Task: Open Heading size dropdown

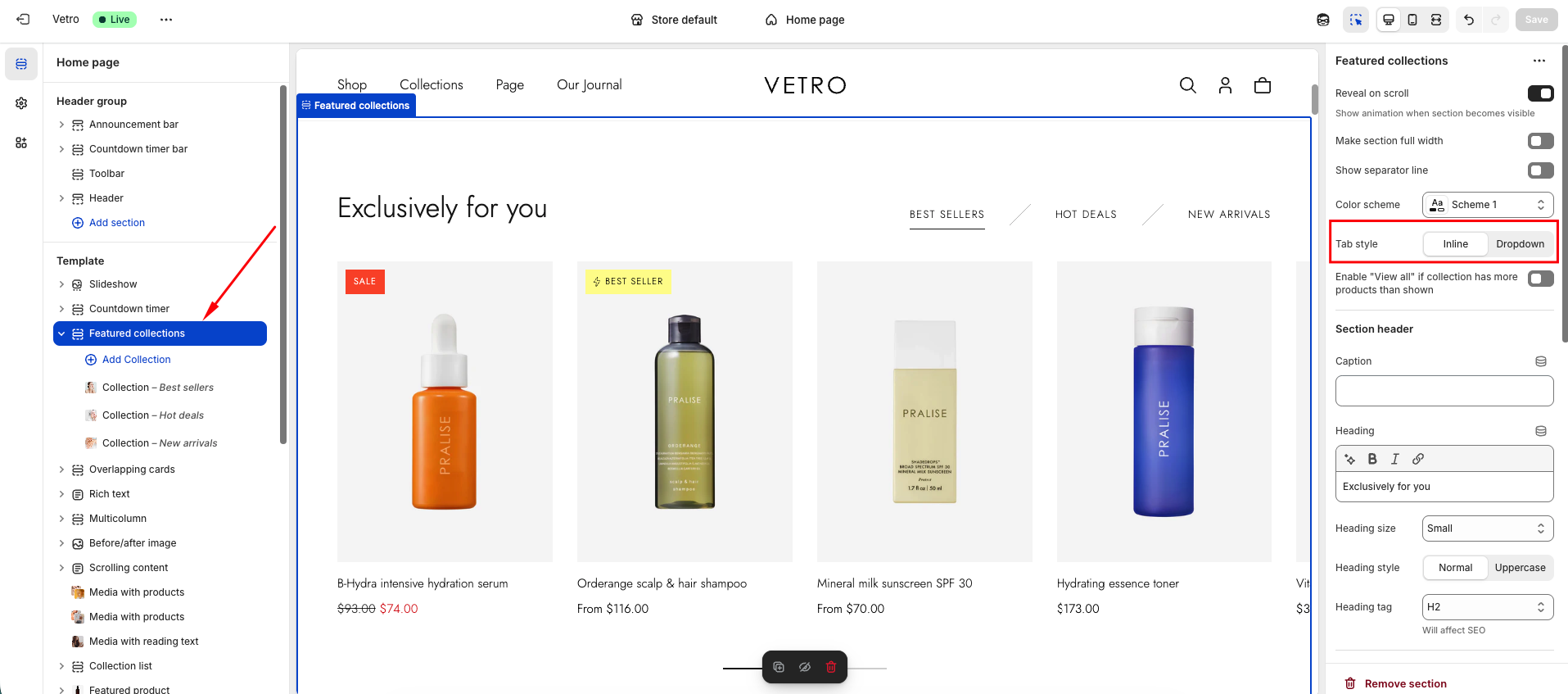Action: [1487, 528]
